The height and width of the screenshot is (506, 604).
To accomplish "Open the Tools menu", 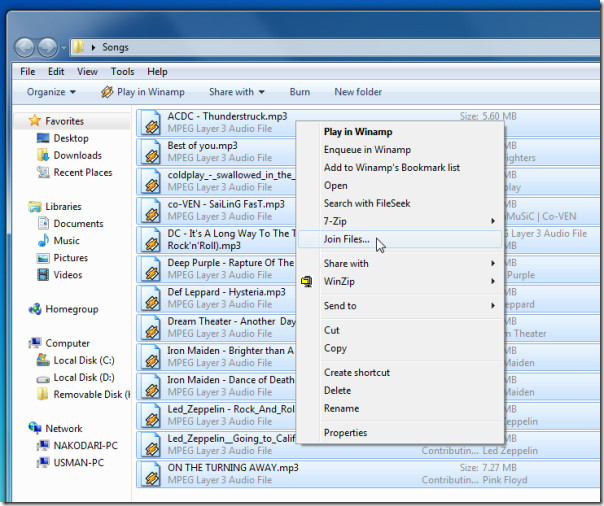I will [122, 72].
